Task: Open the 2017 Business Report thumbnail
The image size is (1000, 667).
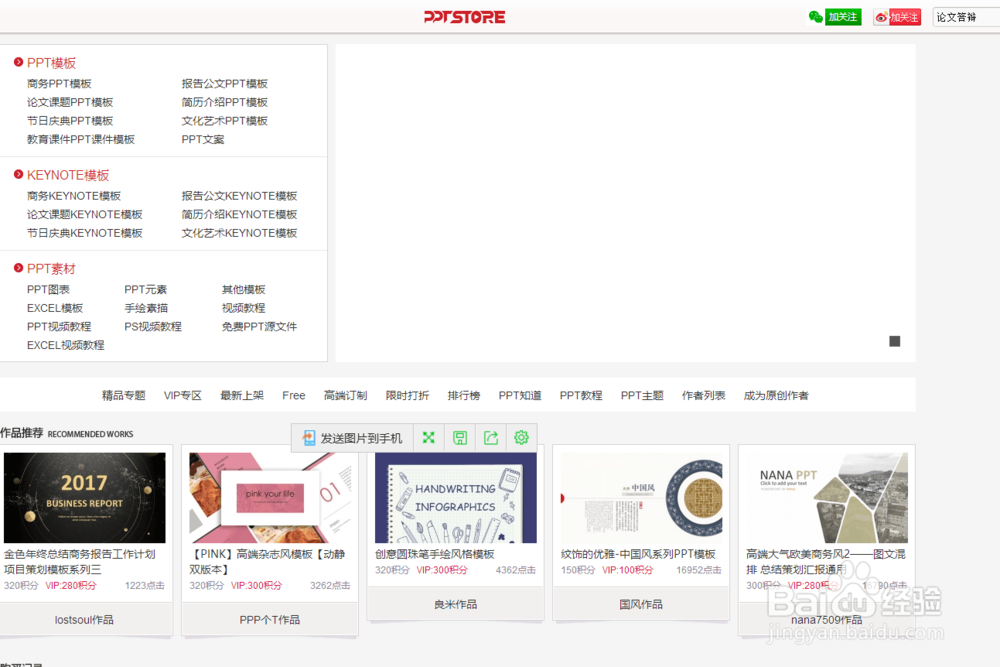Action: [x=84, y=497]
